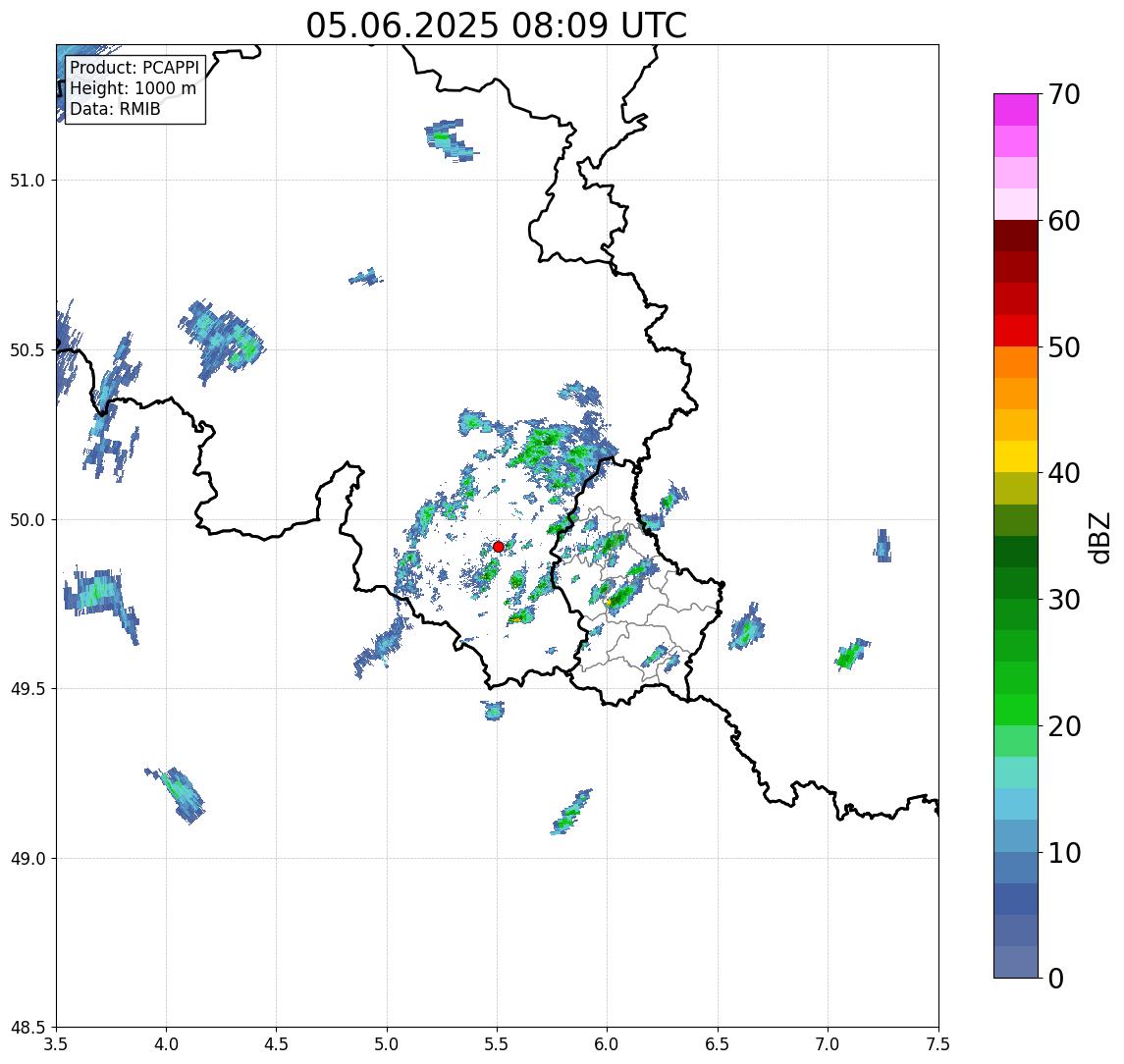Click the colorbar tick label '10'

[1063, 853]
